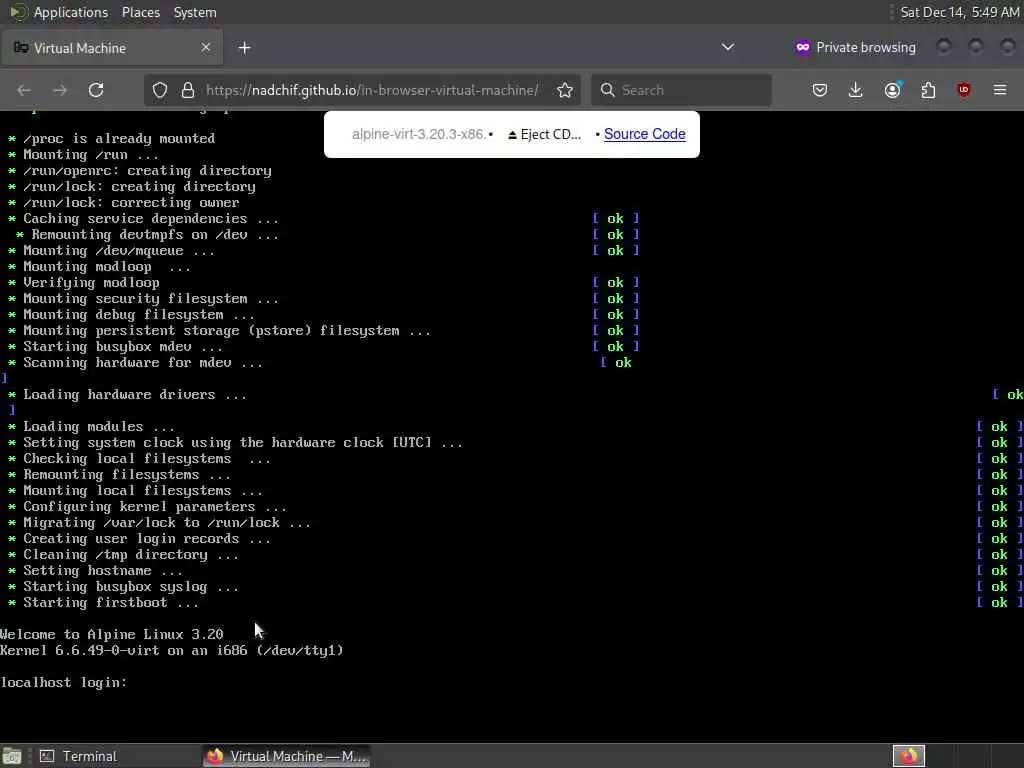Bookmark this page with the star
The image size is (1024, 768).
(565, 90)
